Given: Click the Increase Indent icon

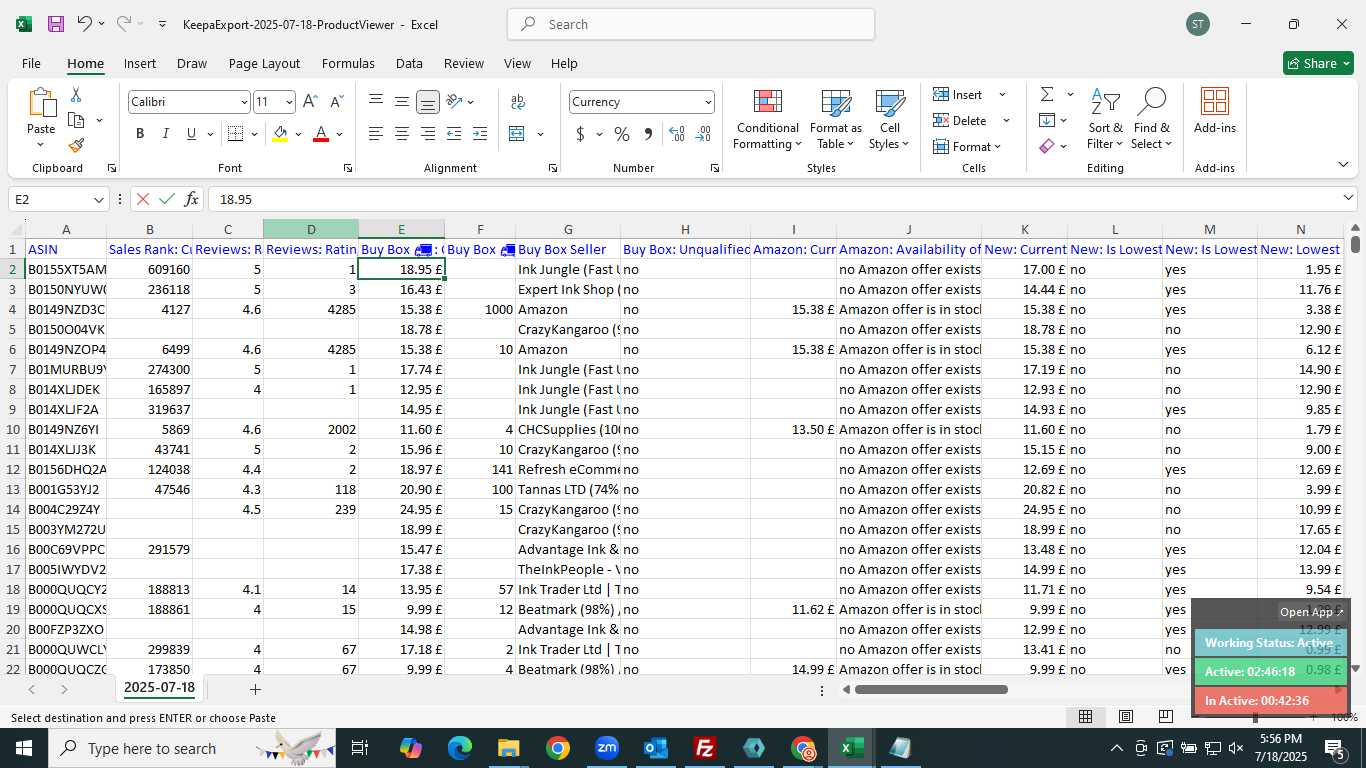Looking at the screenshot, I should click(x=480, y=134).
